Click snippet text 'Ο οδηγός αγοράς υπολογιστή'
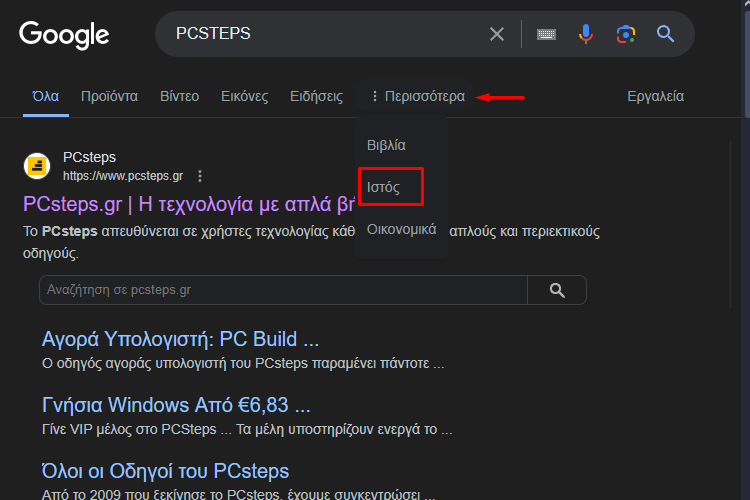 tap(134, 364)
